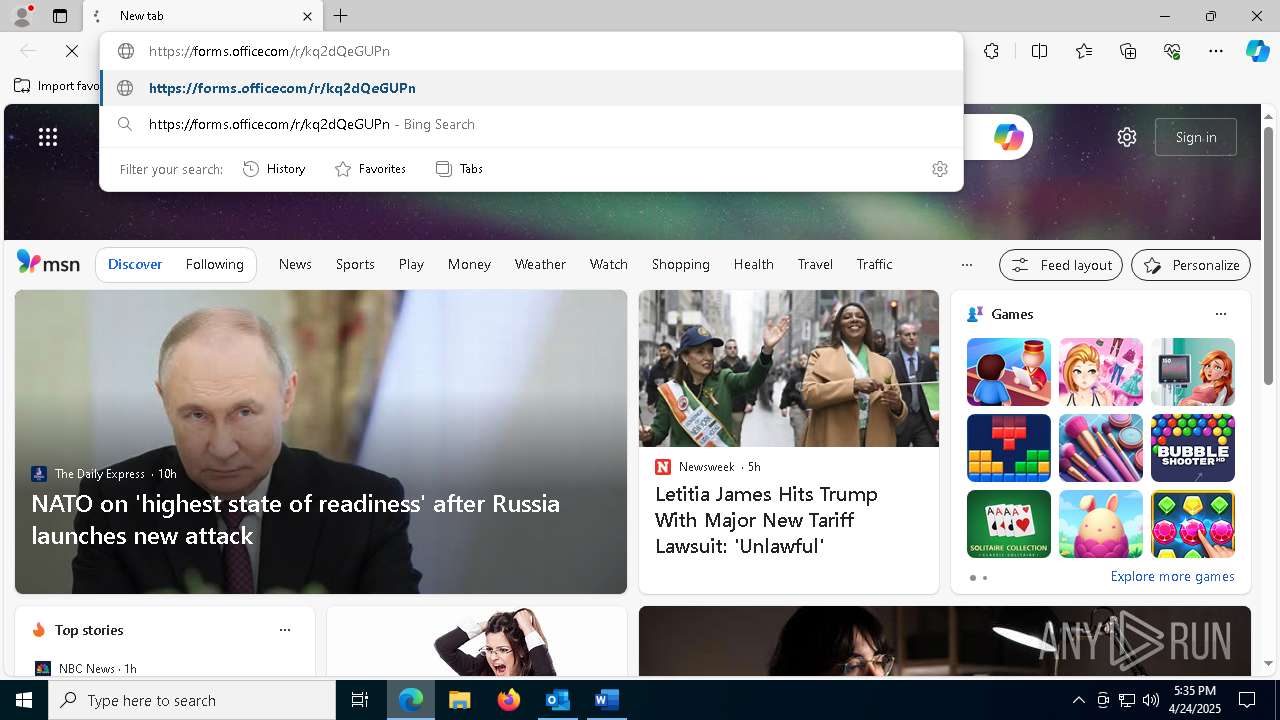Open the Top stories options menu
The height and width of the screenshot is (720, 1280).
(285, 630)
